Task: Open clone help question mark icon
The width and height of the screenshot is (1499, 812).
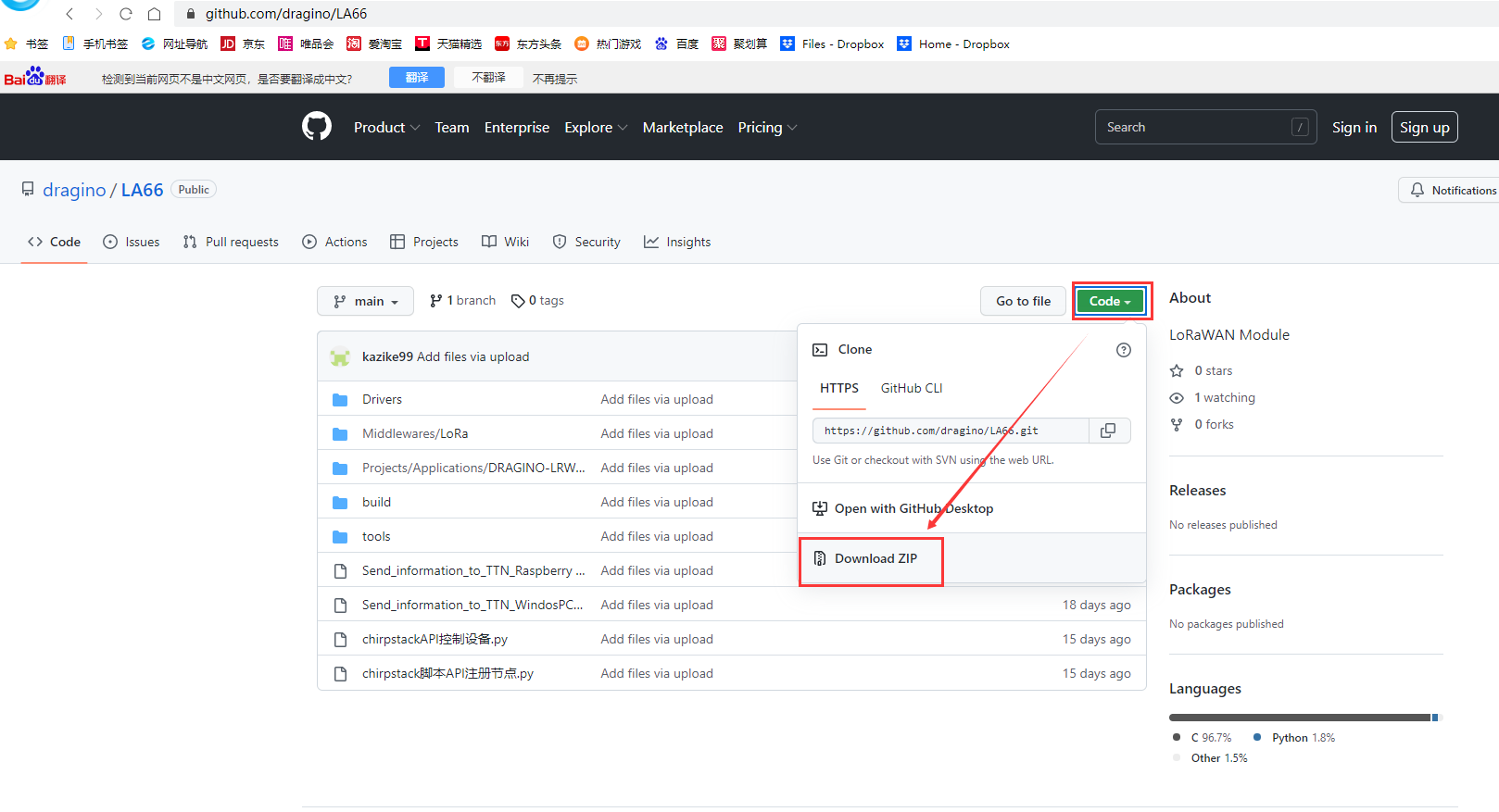Action: point(1124,350)
